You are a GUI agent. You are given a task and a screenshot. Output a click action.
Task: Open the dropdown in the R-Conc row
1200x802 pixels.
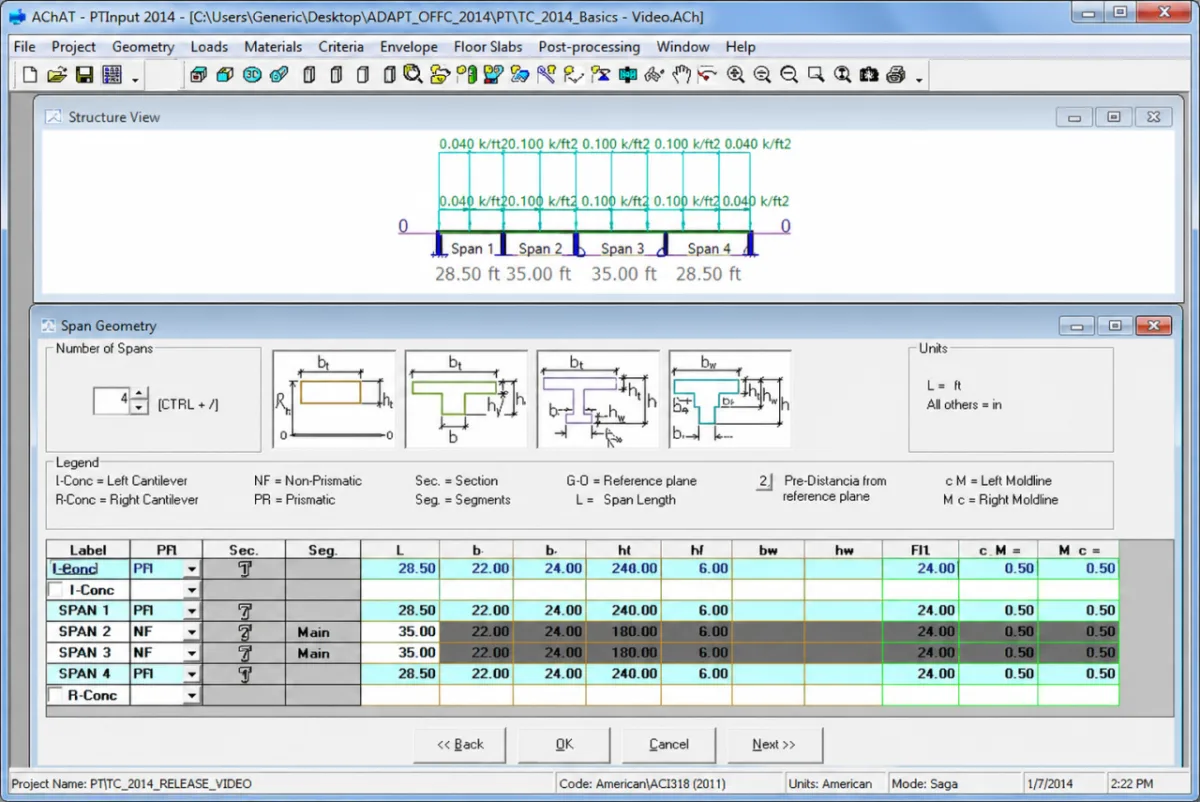(192, 695)
